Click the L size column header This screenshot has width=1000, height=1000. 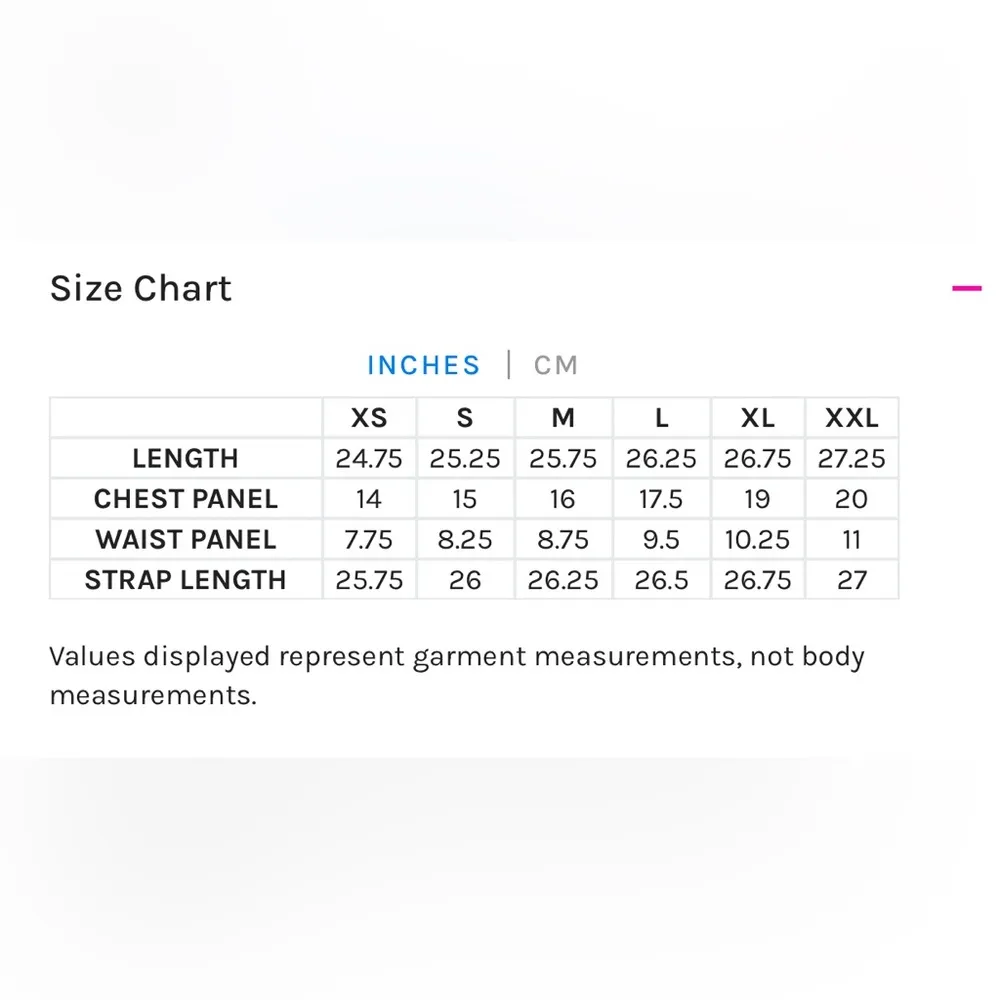pyautogui.click(x=661, y=418)
